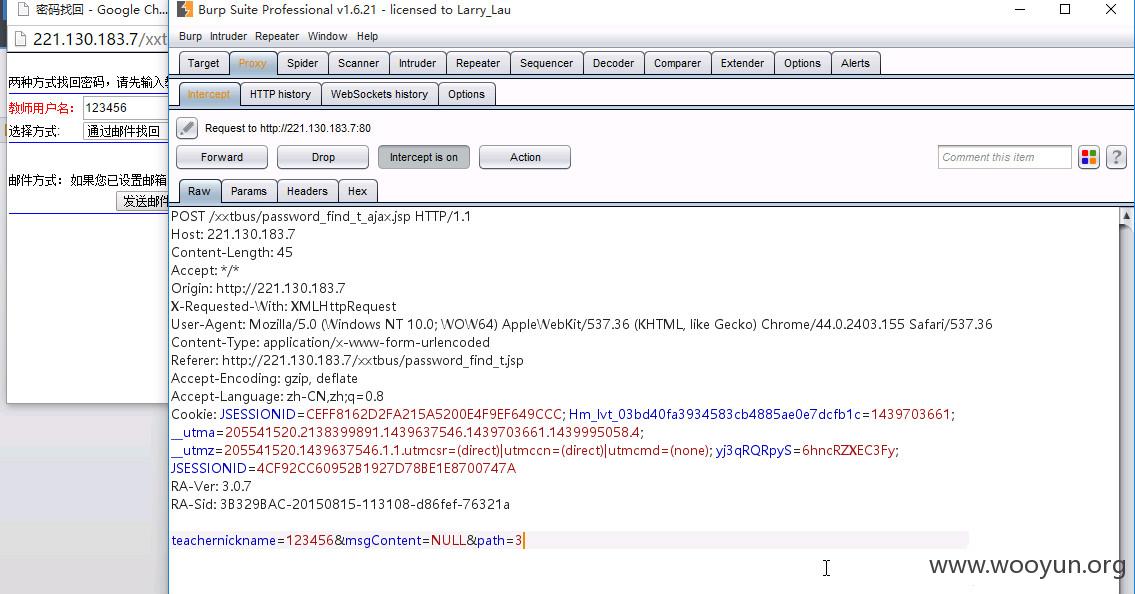Forward the intercepted request
The height and width of the screenshot is (594, 1135).
pyautogui.click(x=221, y=157)
